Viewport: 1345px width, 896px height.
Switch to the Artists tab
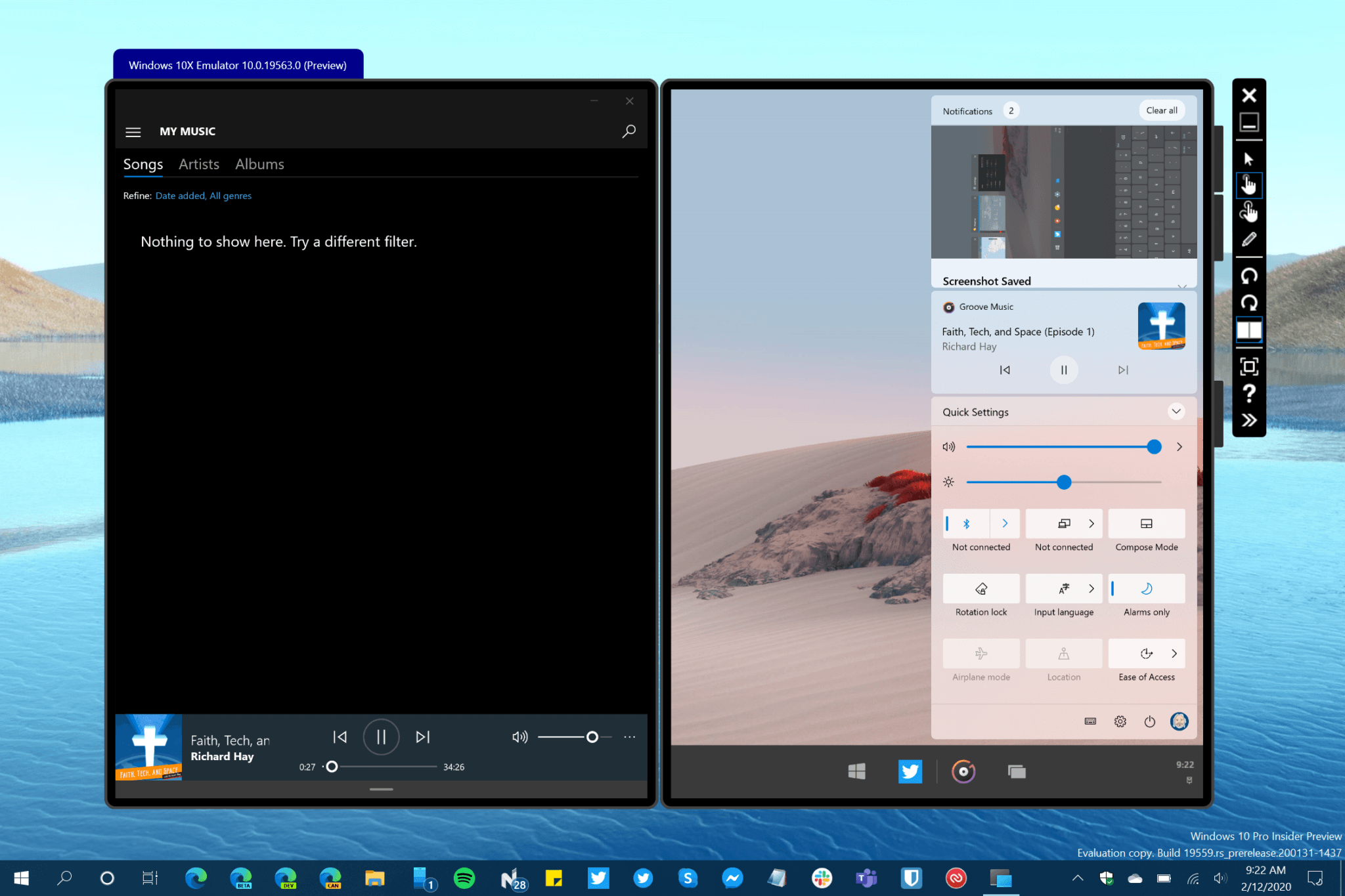coord(198,164)
